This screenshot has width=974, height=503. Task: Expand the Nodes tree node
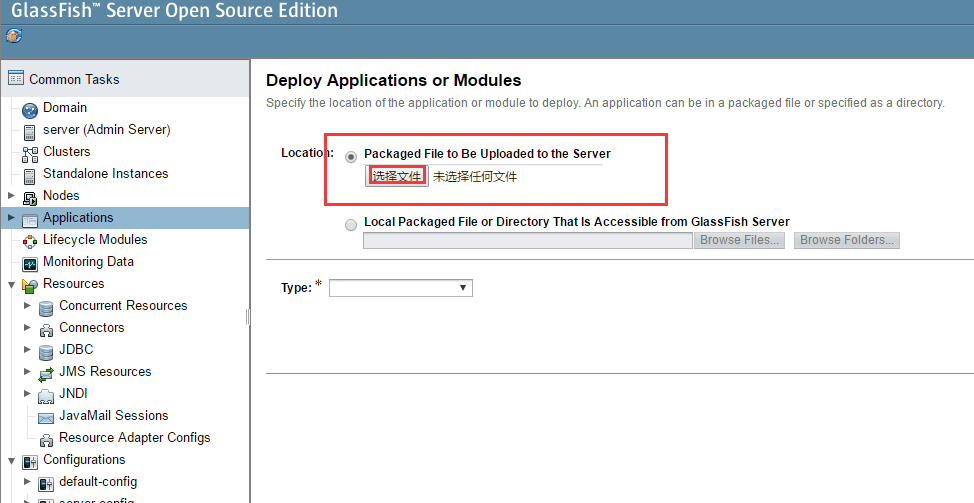[11, 196]
